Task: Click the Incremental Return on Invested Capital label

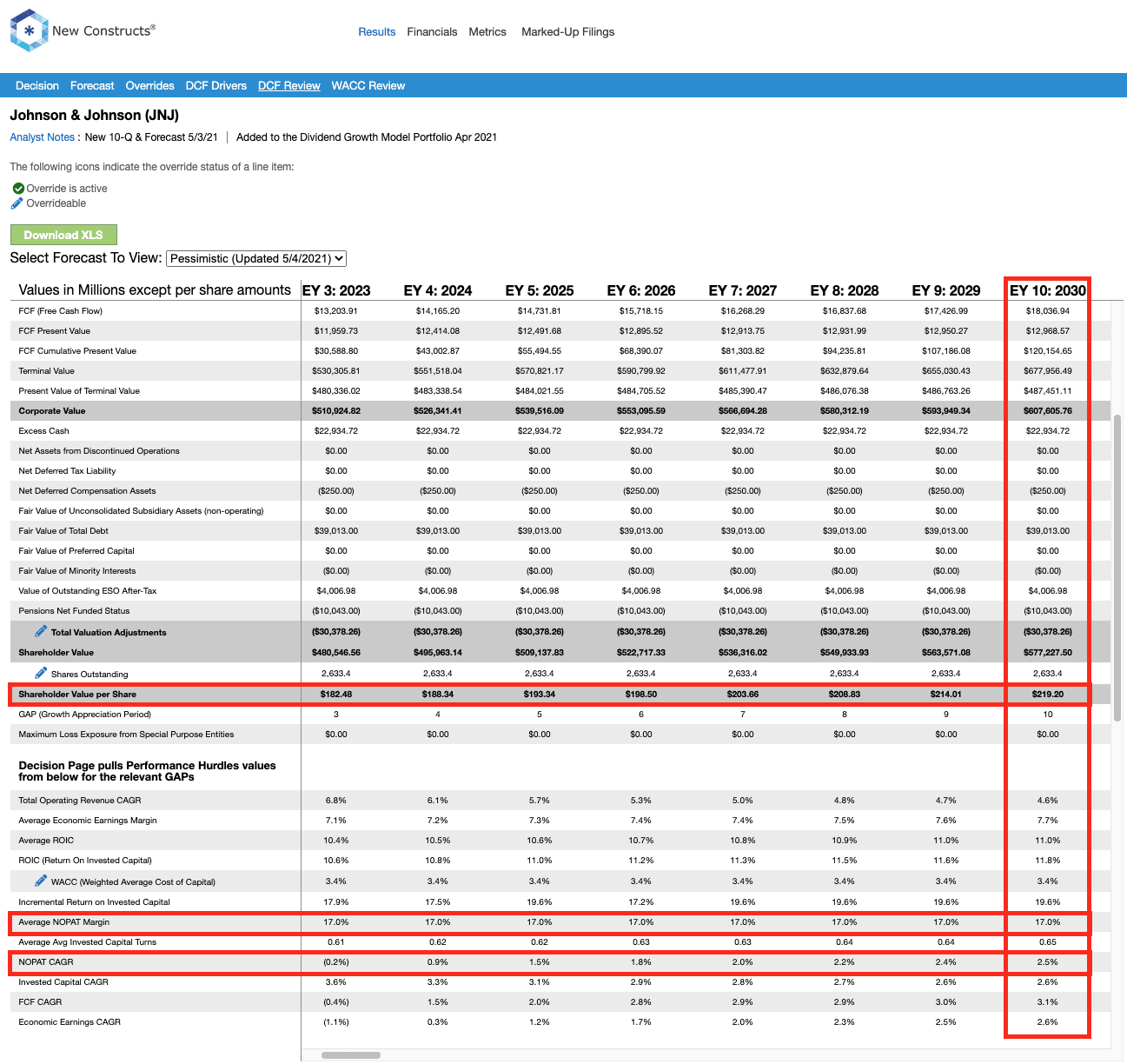Action: [x=94, y=901]
